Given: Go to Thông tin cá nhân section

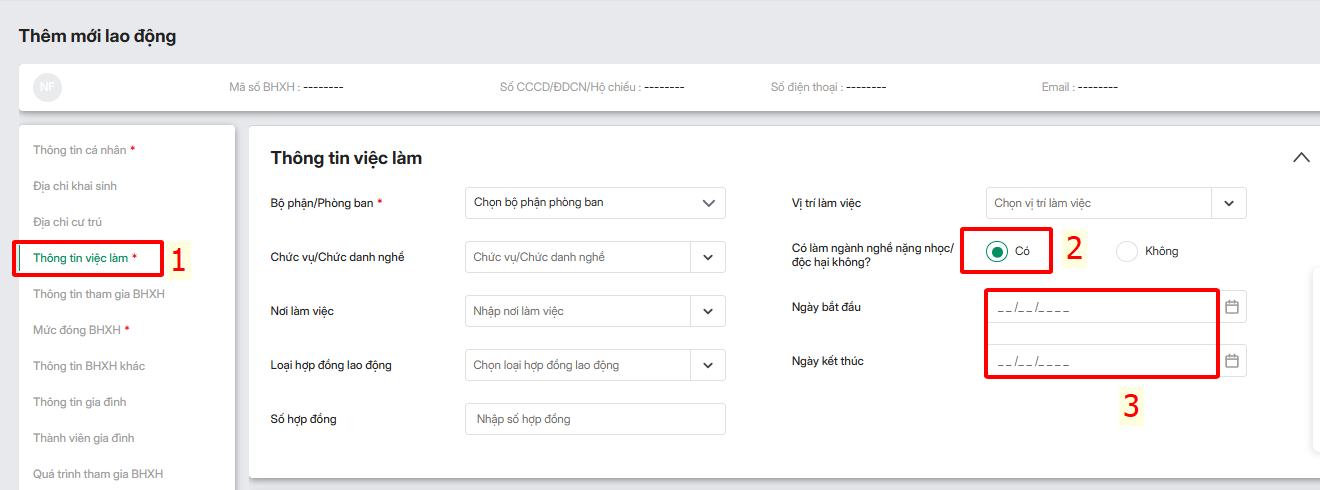Looking at the screenshot, I should pos(80,150).
